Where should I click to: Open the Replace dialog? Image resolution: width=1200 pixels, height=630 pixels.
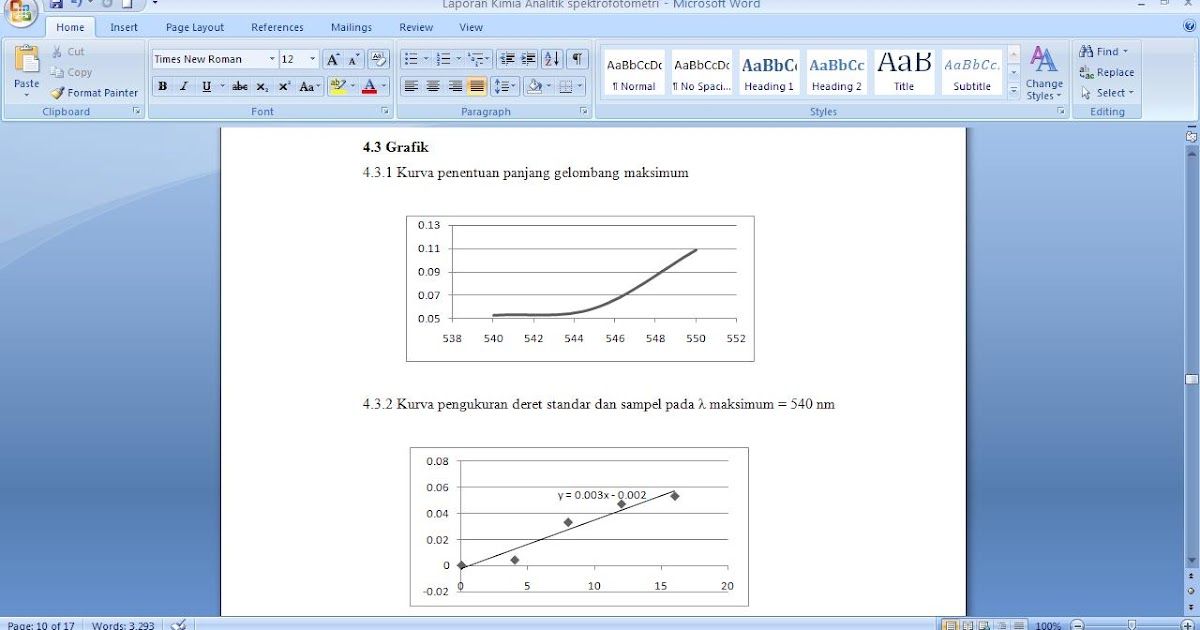point(1107,72)
